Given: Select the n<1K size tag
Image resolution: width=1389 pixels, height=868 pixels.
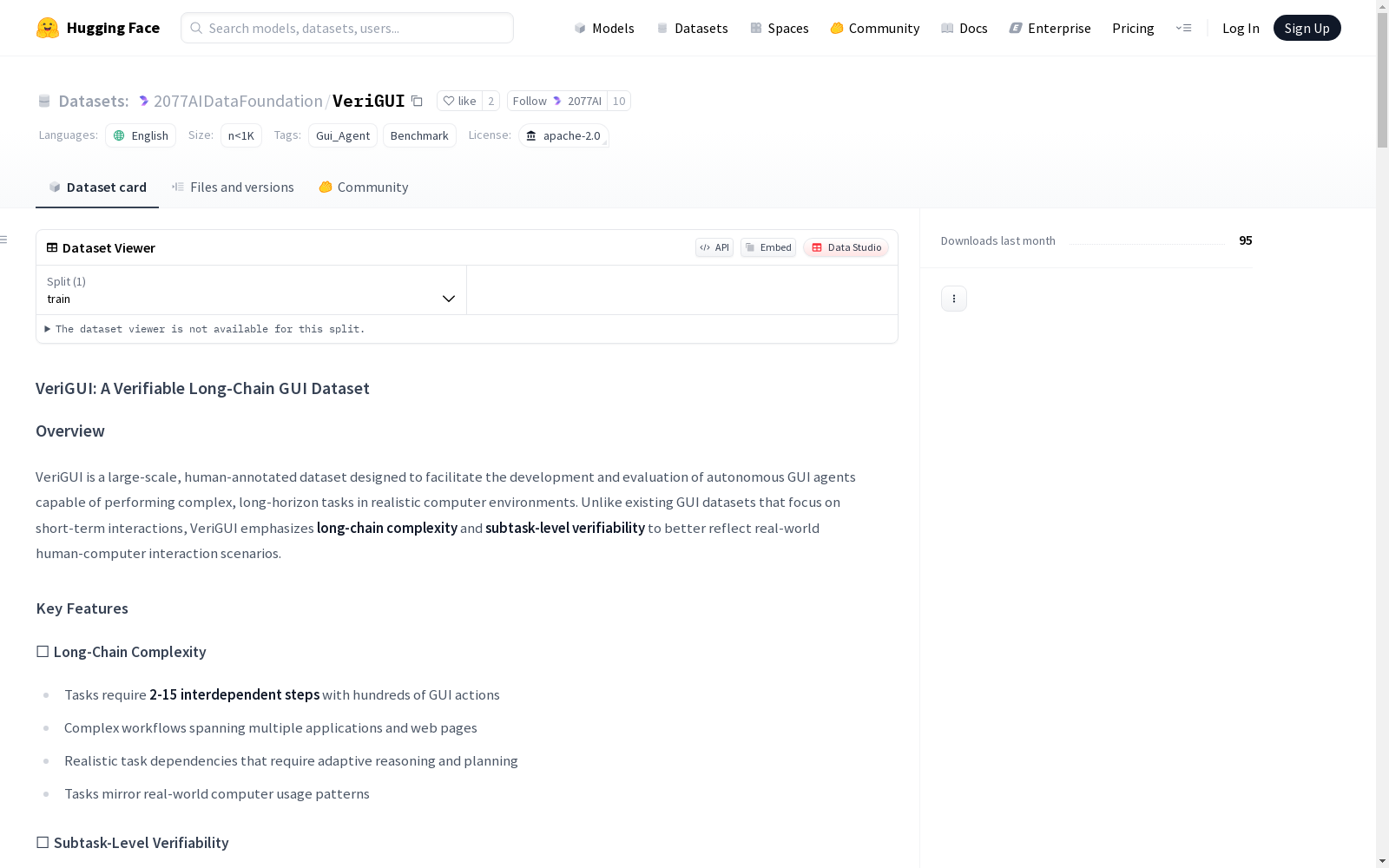Looking at the screenshot, I should pos(241,135).
